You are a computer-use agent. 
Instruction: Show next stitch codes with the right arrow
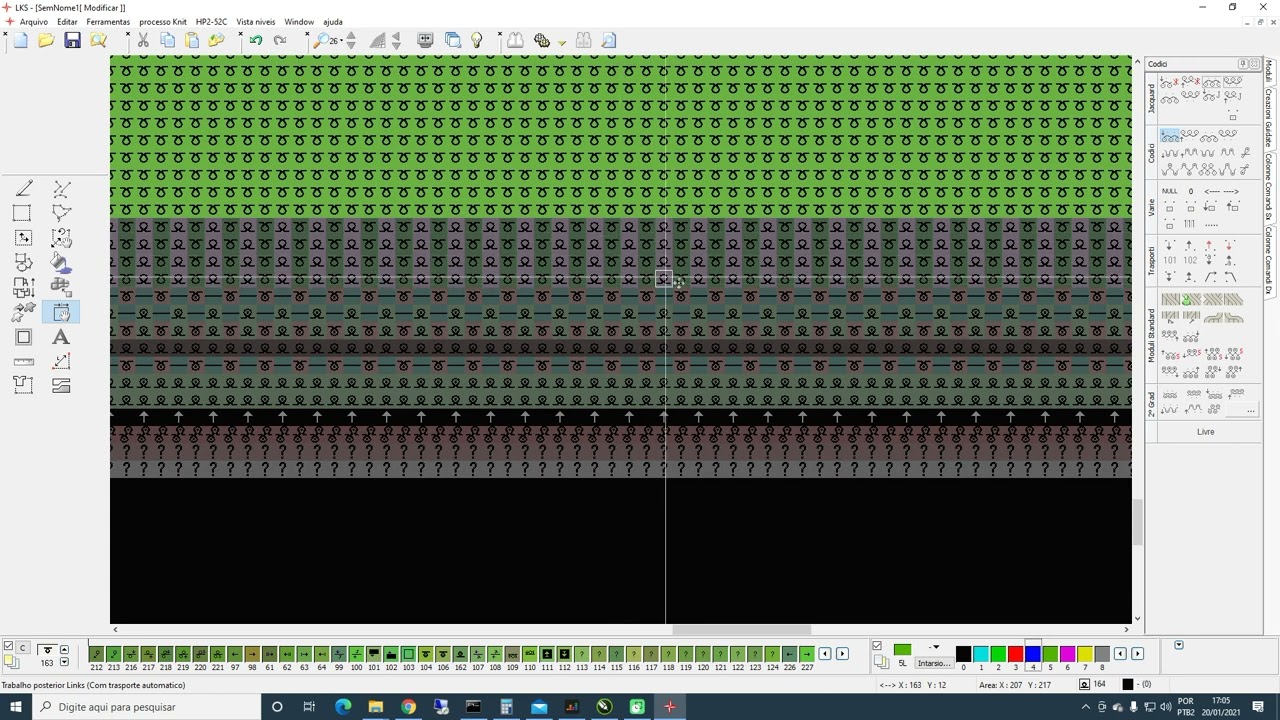tap(842, 654)
